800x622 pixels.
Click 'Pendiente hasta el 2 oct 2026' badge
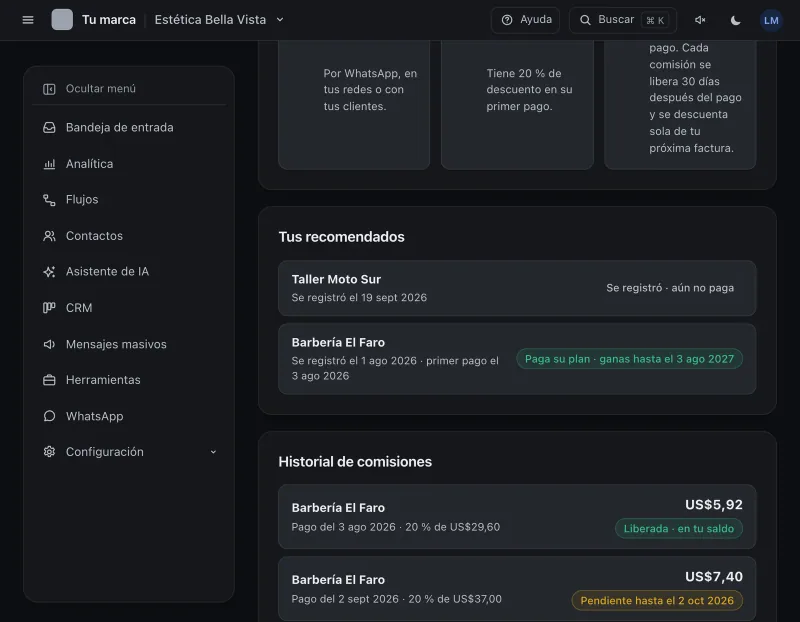coord(657,601)
